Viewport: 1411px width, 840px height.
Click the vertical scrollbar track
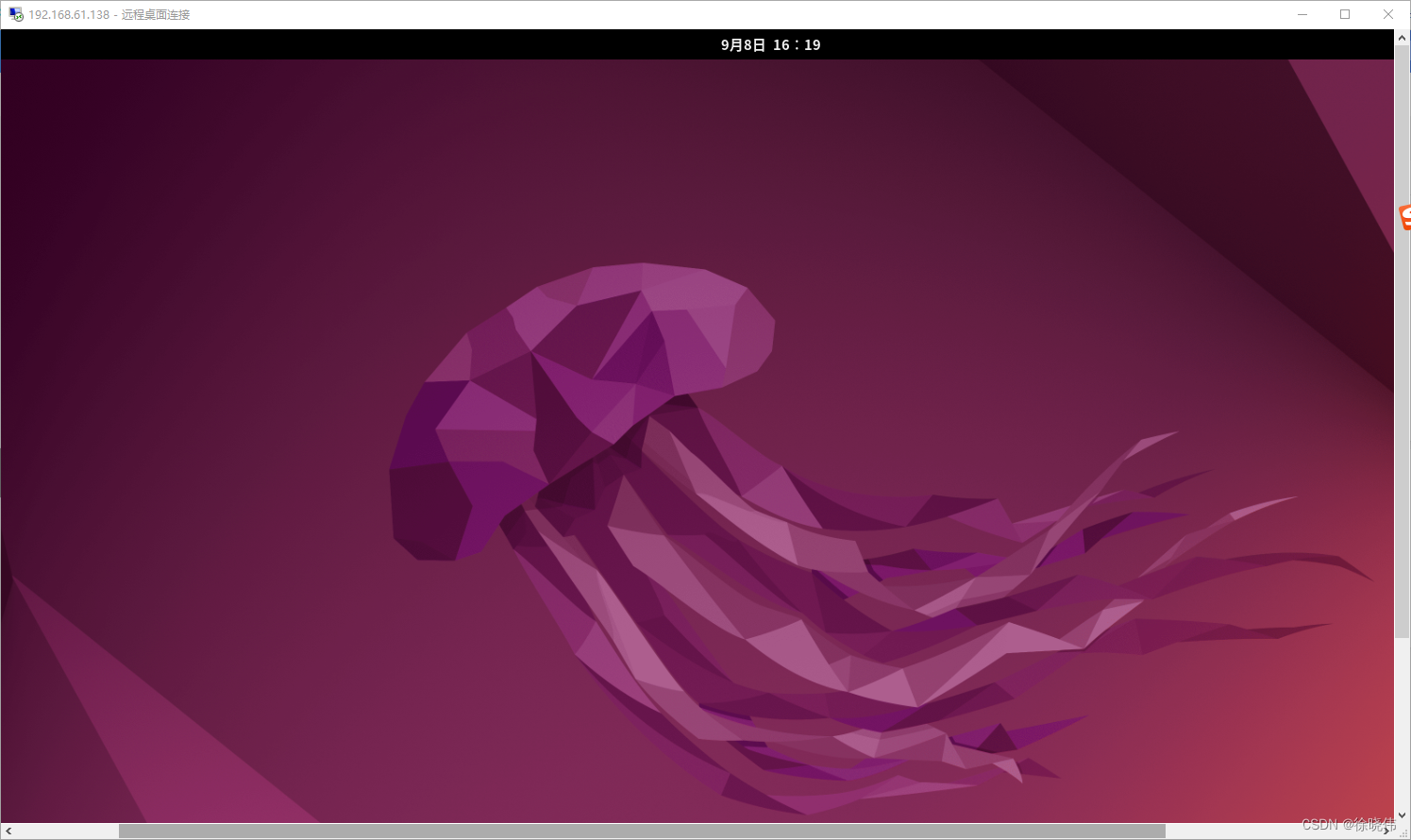tap(1403, 425)
